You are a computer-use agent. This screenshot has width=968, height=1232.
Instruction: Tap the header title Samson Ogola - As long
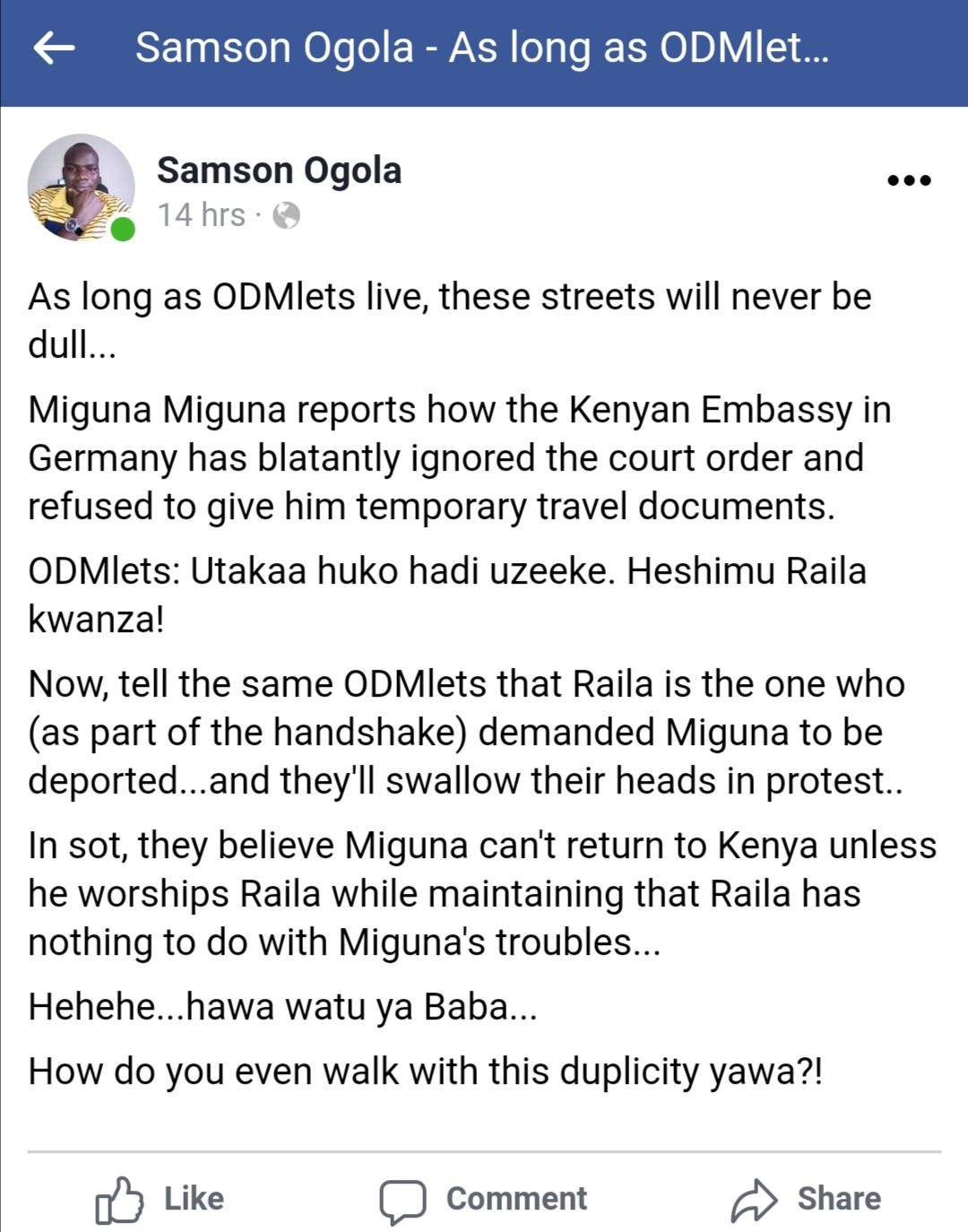(482, 48)
